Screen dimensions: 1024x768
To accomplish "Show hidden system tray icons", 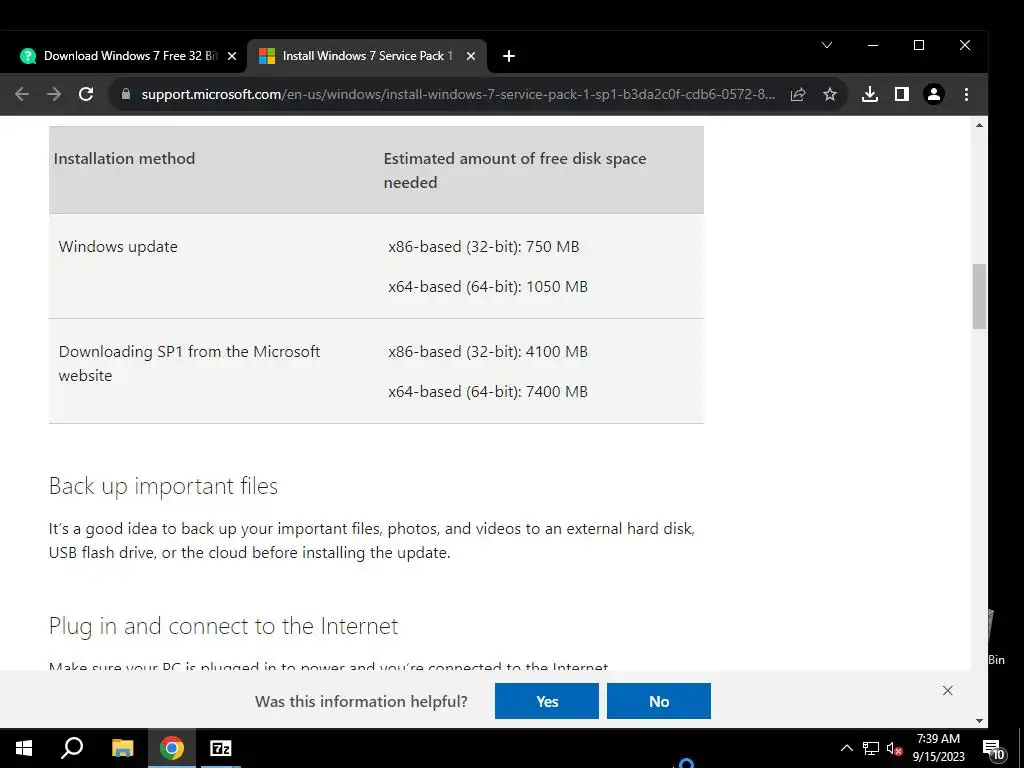I will pyautogui.click(x=846, y=748).
